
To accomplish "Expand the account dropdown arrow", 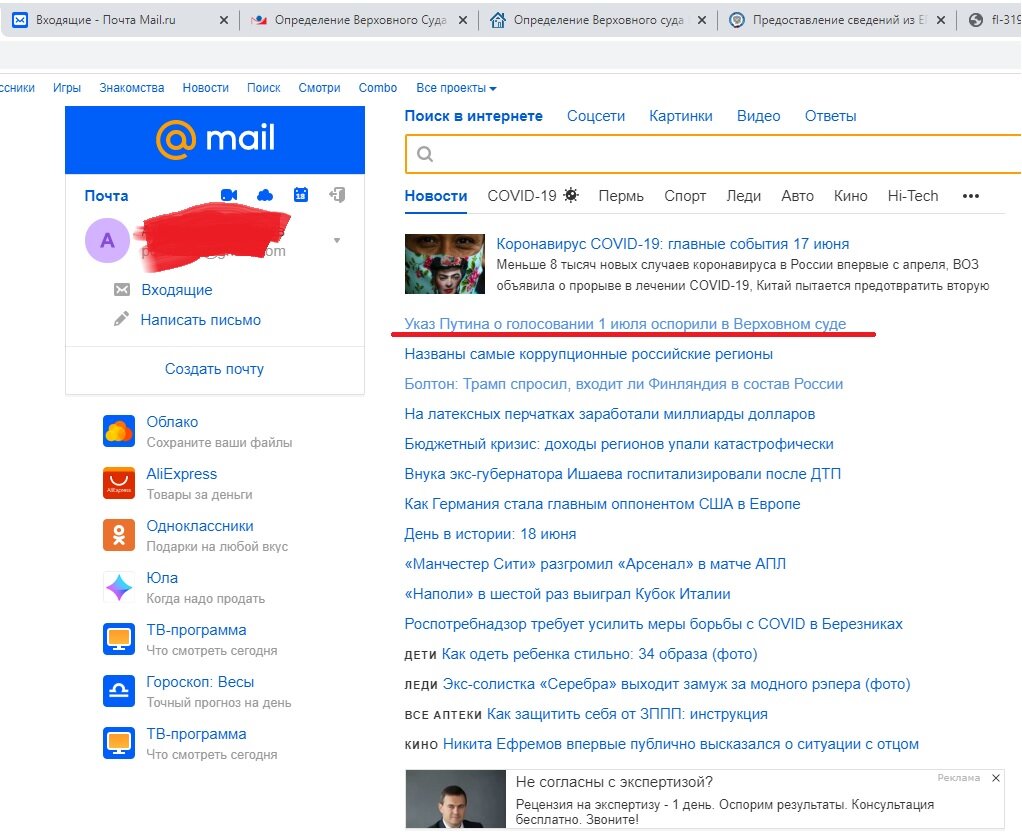I will 337,241.
